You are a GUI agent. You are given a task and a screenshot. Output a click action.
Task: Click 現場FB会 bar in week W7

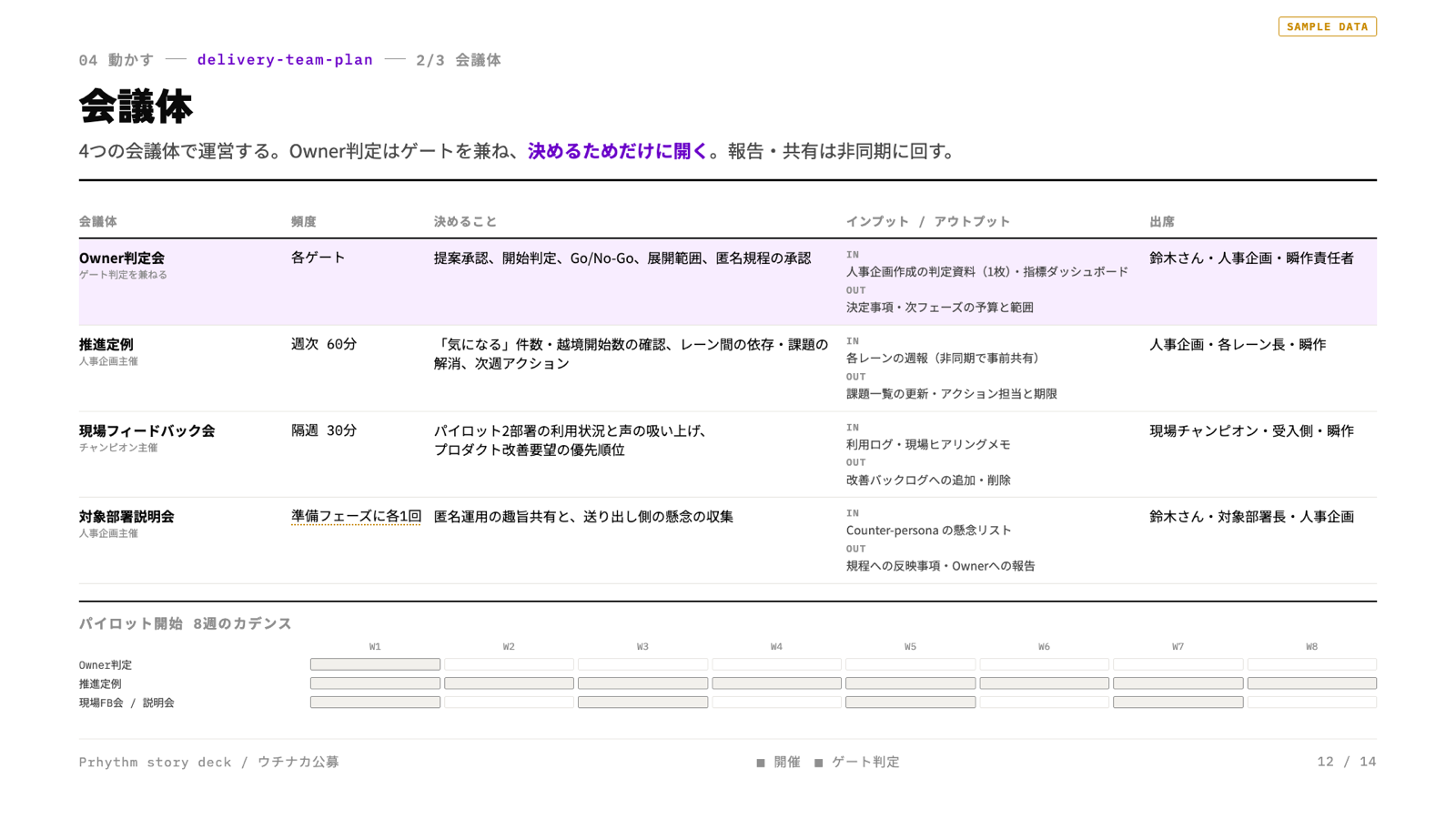pyautogui.click(x=1178, y=703)
